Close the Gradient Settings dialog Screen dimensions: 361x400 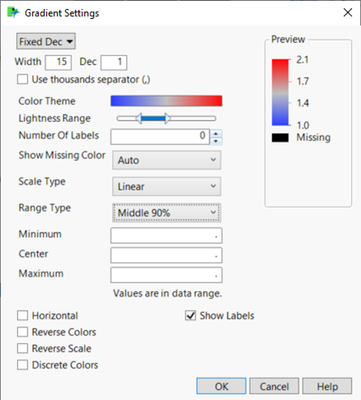[348, 13]
